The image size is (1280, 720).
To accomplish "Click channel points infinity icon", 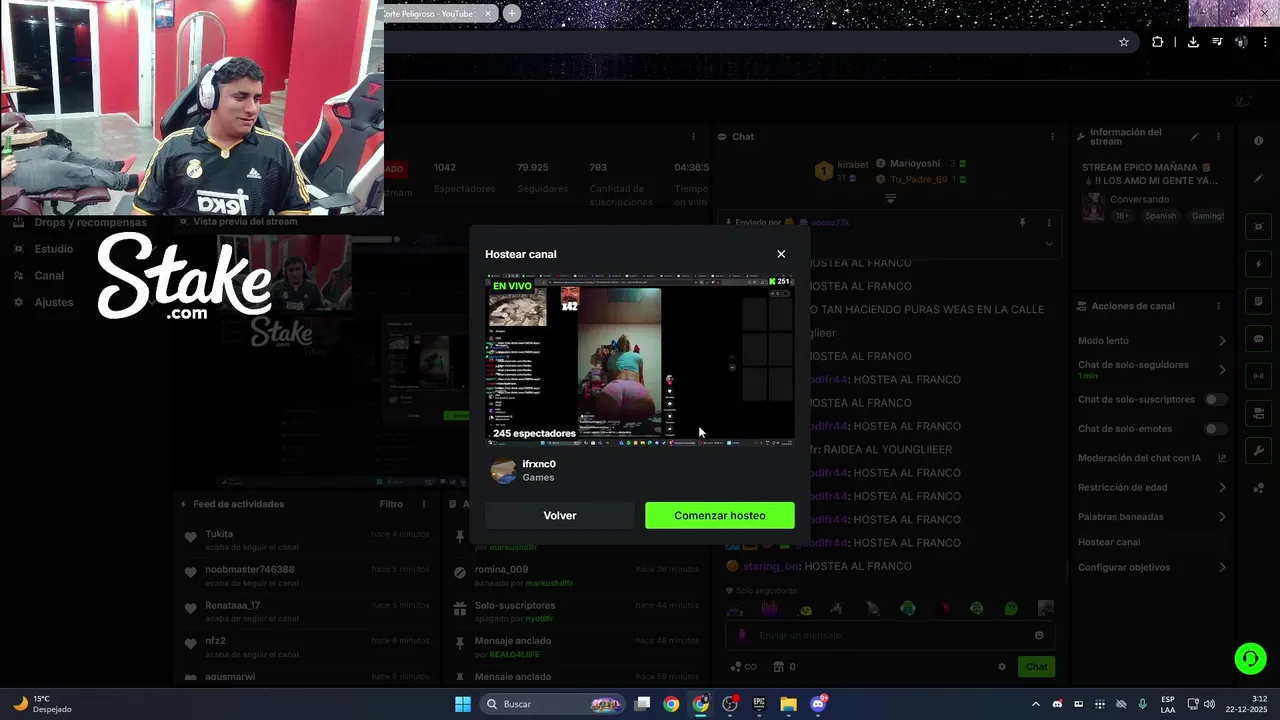I will point(743,667).
